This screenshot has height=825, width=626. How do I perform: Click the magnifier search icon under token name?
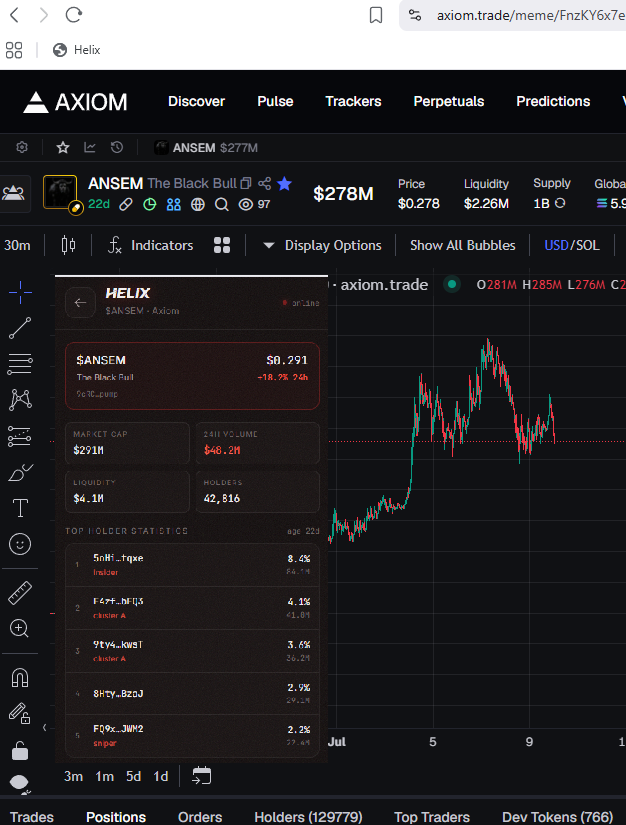point(222,204)
